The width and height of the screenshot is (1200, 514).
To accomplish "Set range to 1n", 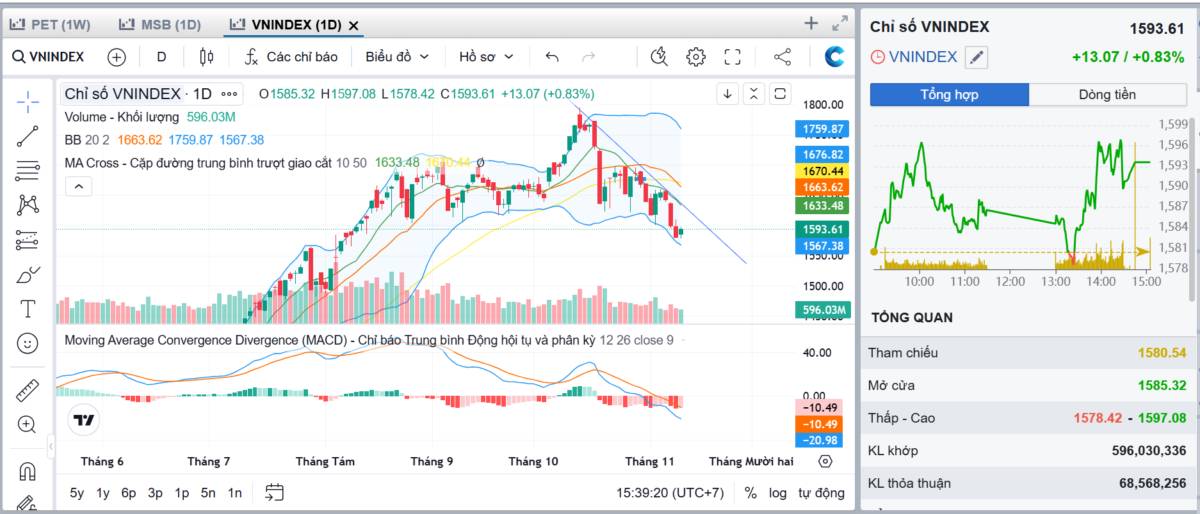I will coord(234,492).
